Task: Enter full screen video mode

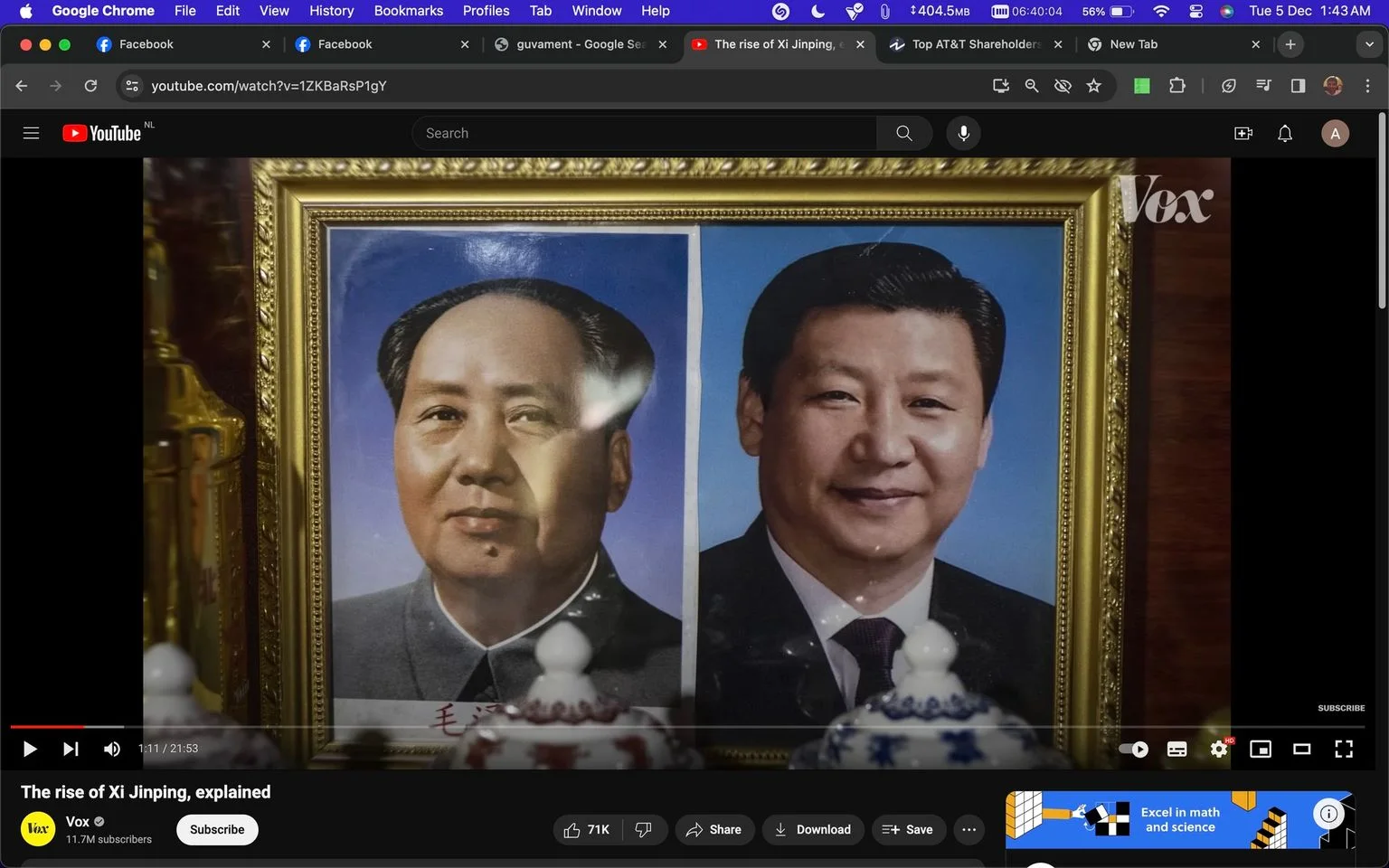Action: (x=1344, y=749)
